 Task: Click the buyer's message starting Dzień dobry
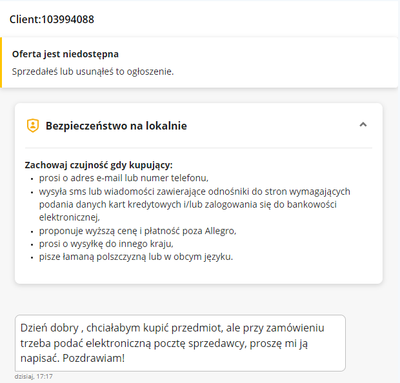click(180, 343)
